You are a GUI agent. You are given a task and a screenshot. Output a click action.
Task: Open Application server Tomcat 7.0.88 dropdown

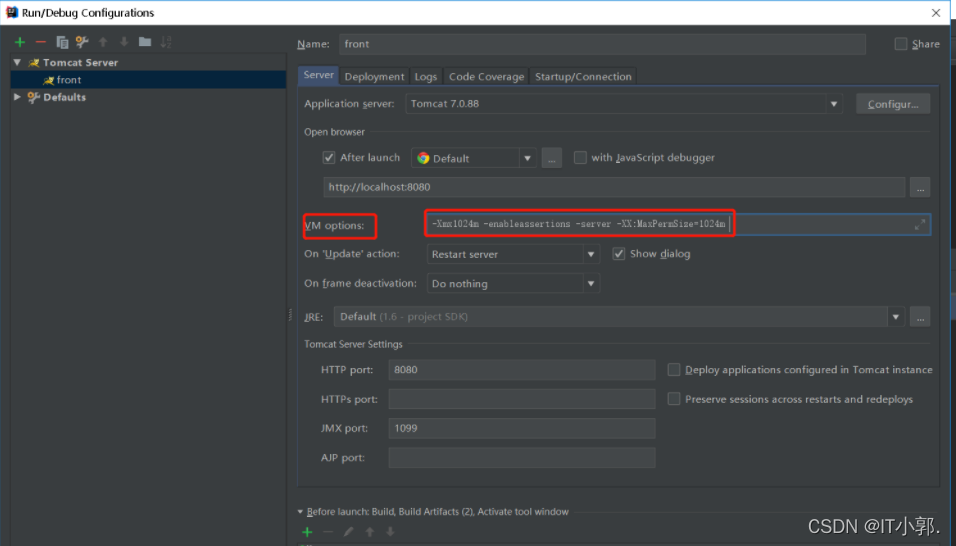624,104
